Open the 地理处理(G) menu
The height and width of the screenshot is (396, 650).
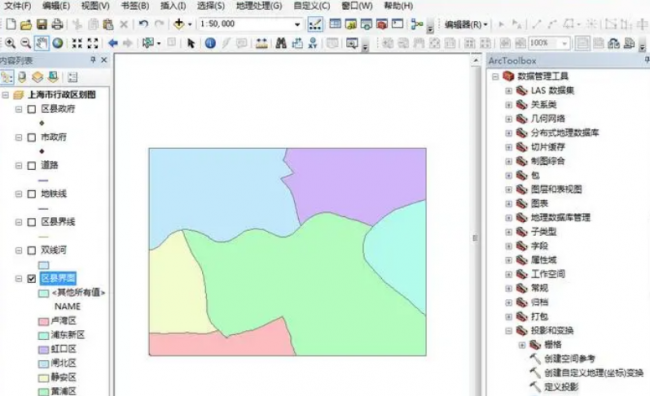pos(259,6)
